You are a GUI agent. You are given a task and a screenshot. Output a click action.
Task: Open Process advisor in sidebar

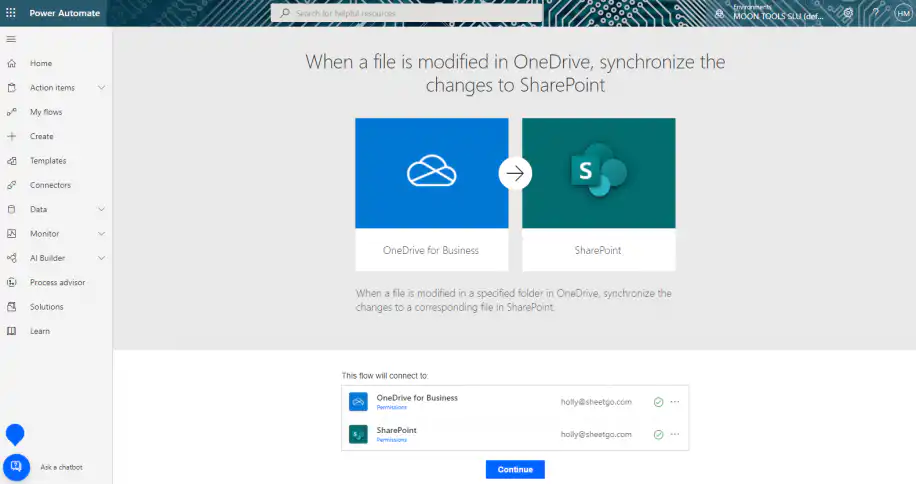tap(57, 282)
